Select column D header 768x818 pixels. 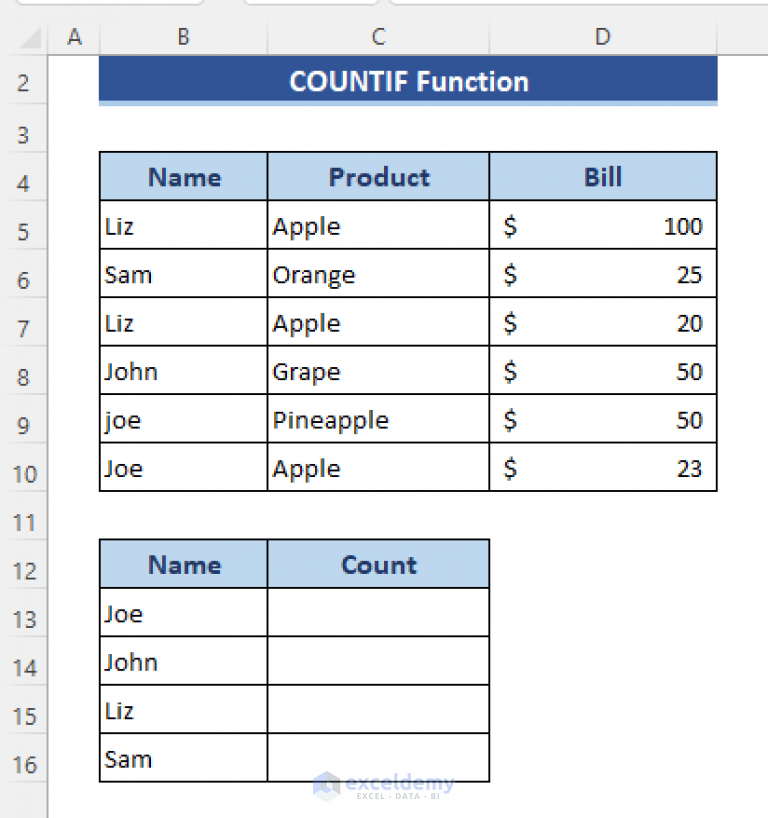[x=603, y=37]
